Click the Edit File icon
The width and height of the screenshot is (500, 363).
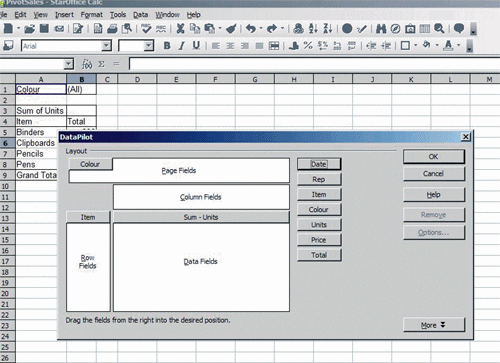click(x=78, y=29)
